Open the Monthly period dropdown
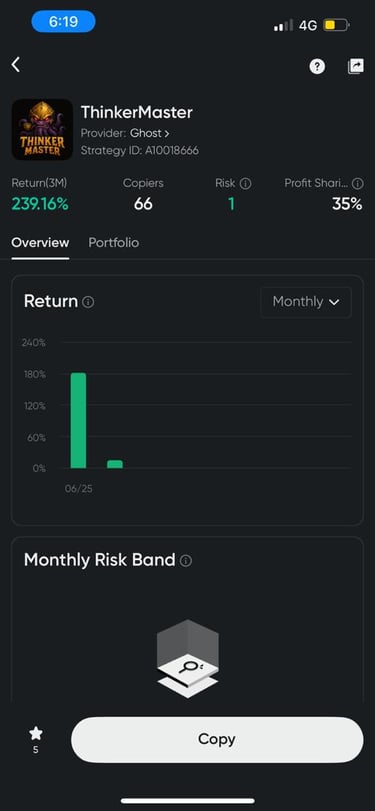This screenshot has height=811, width=375. tap(306, 302)
